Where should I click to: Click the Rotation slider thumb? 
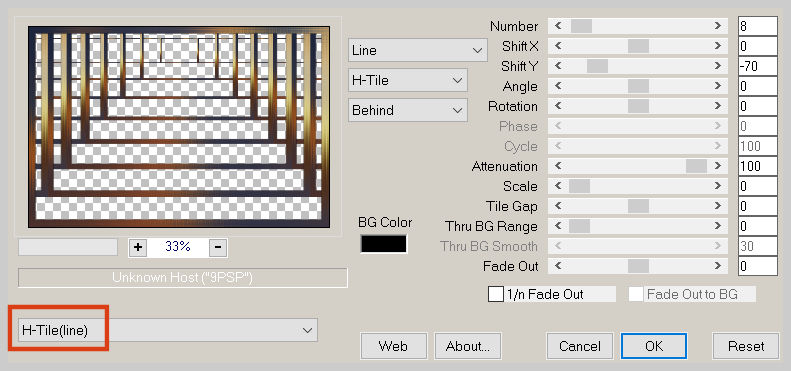[638, 106]
